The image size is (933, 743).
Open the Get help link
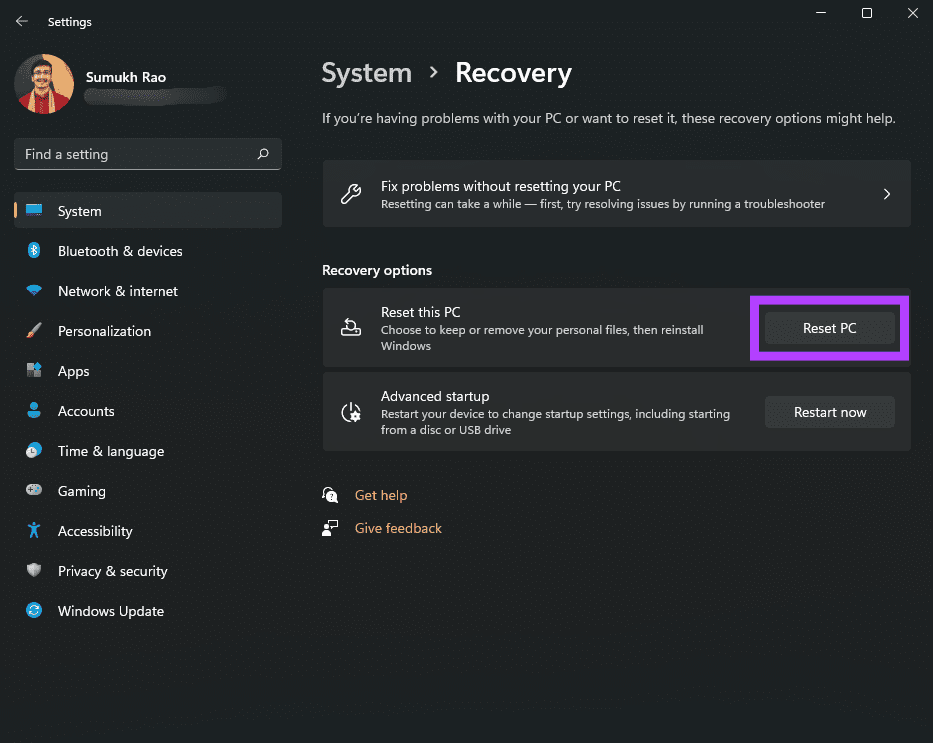pyautogui.click(x=381, y=495)
